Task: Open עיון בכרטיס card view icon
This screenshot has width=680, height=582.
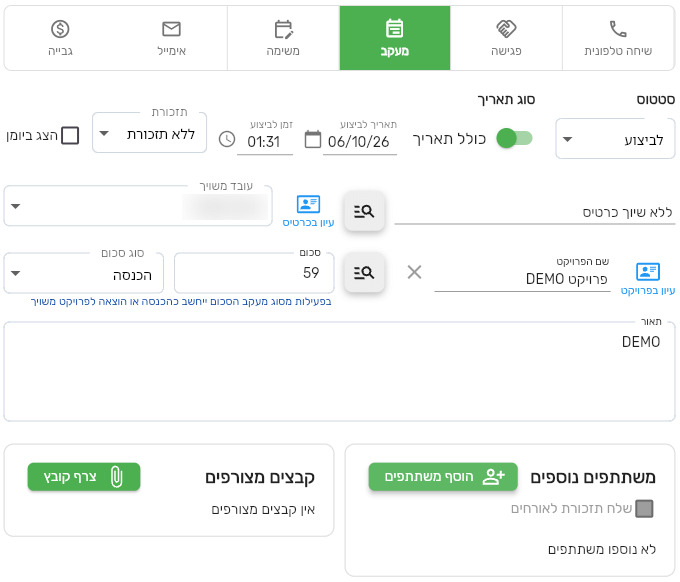Action: (x=308, y=204)
